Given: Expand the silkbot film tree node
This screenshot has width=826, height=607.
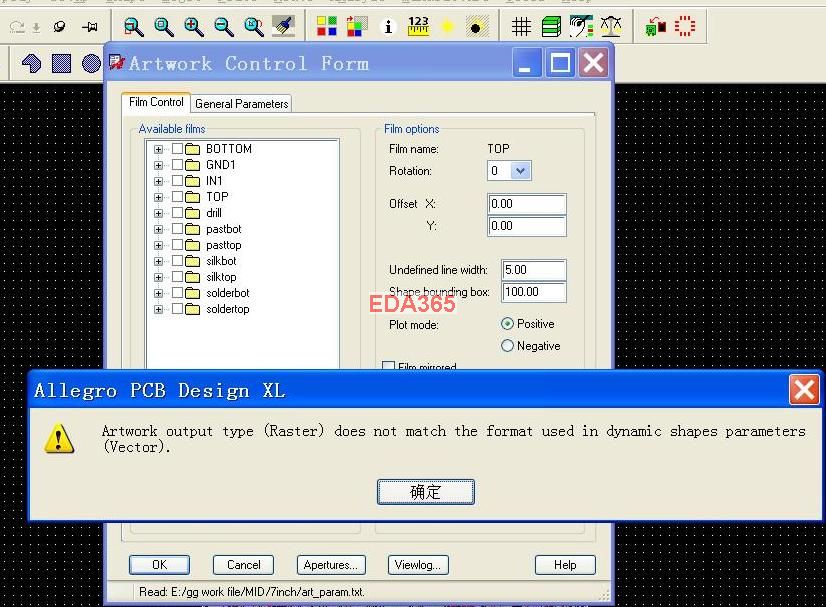Looking at the screenshot, I should click(x=158, y=261).
